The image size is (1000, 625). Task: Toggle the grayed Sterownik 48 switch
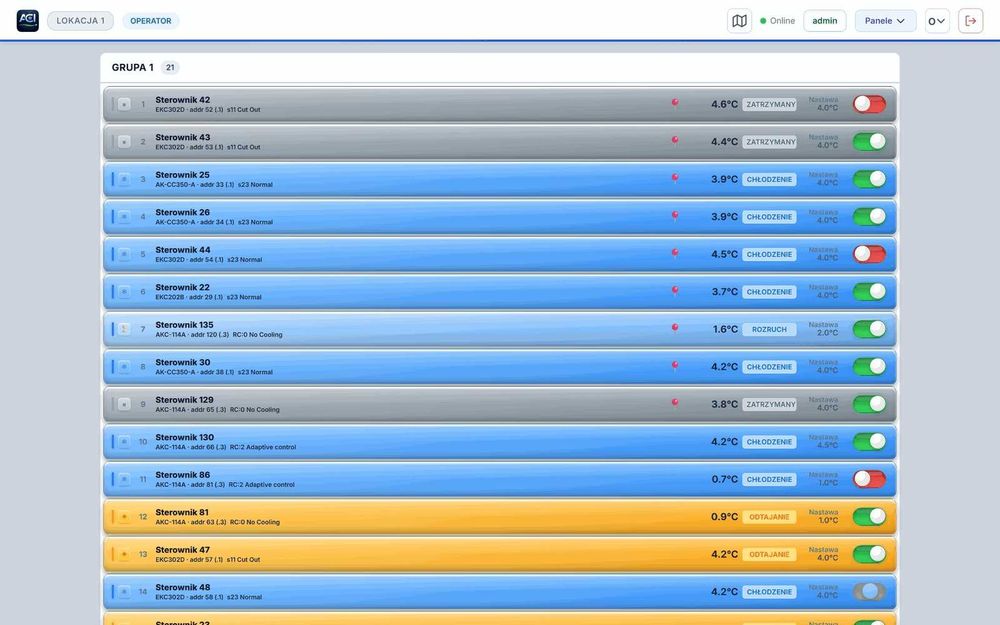pos(869,592)
